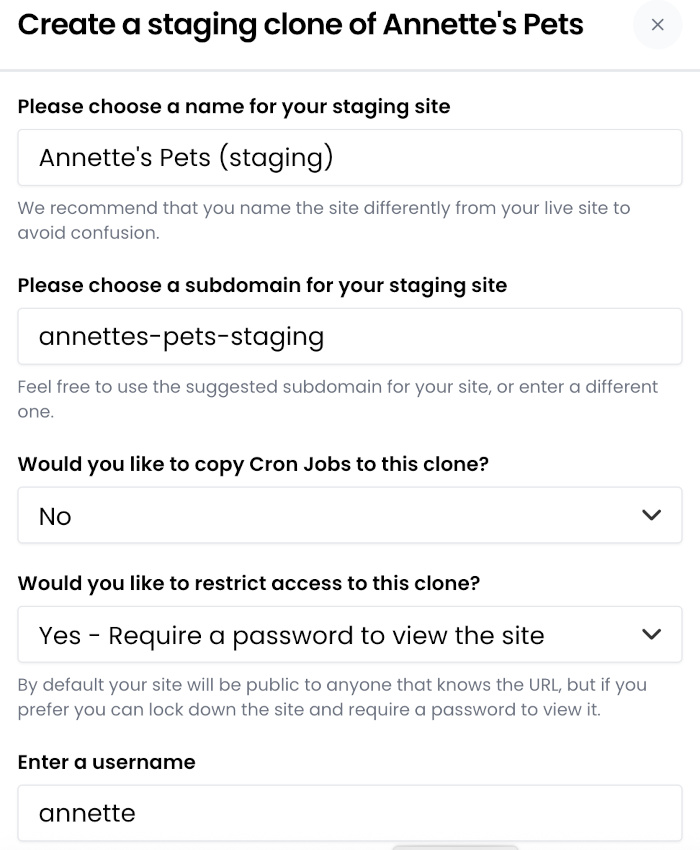Click the Yes - Require a password selection
This screenshot has width=700, height=850.
(x=290, y=634)
